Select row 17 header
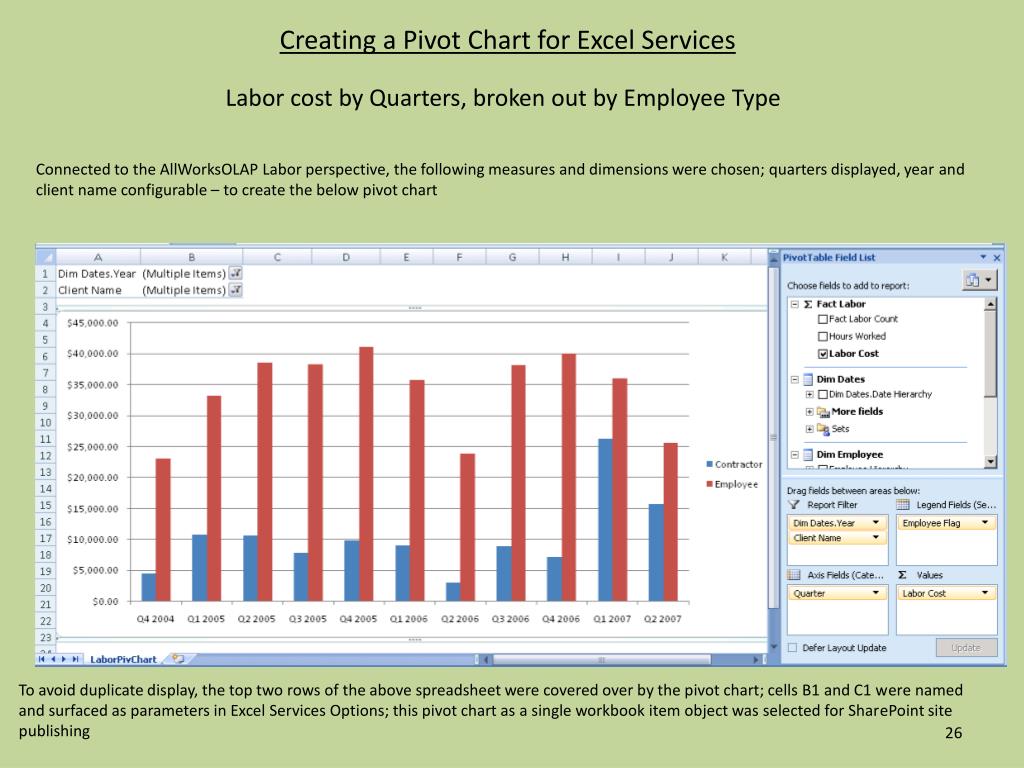 tap(45, 538)
